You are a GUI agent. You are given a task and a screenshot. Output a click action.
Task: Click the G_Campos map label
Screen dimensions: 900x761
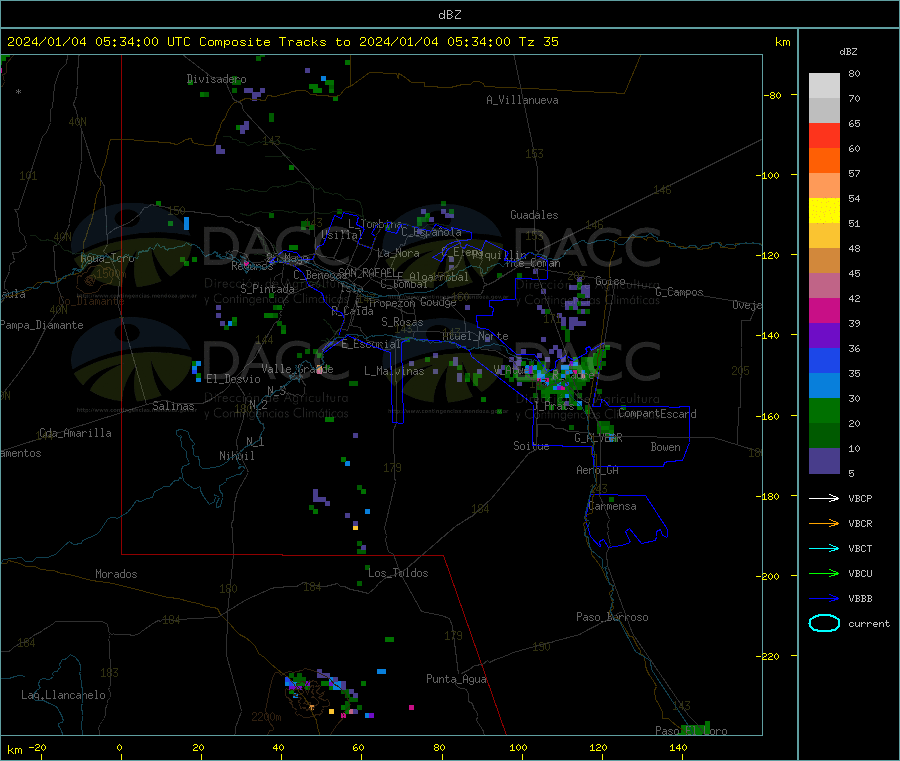click(679, 292)
